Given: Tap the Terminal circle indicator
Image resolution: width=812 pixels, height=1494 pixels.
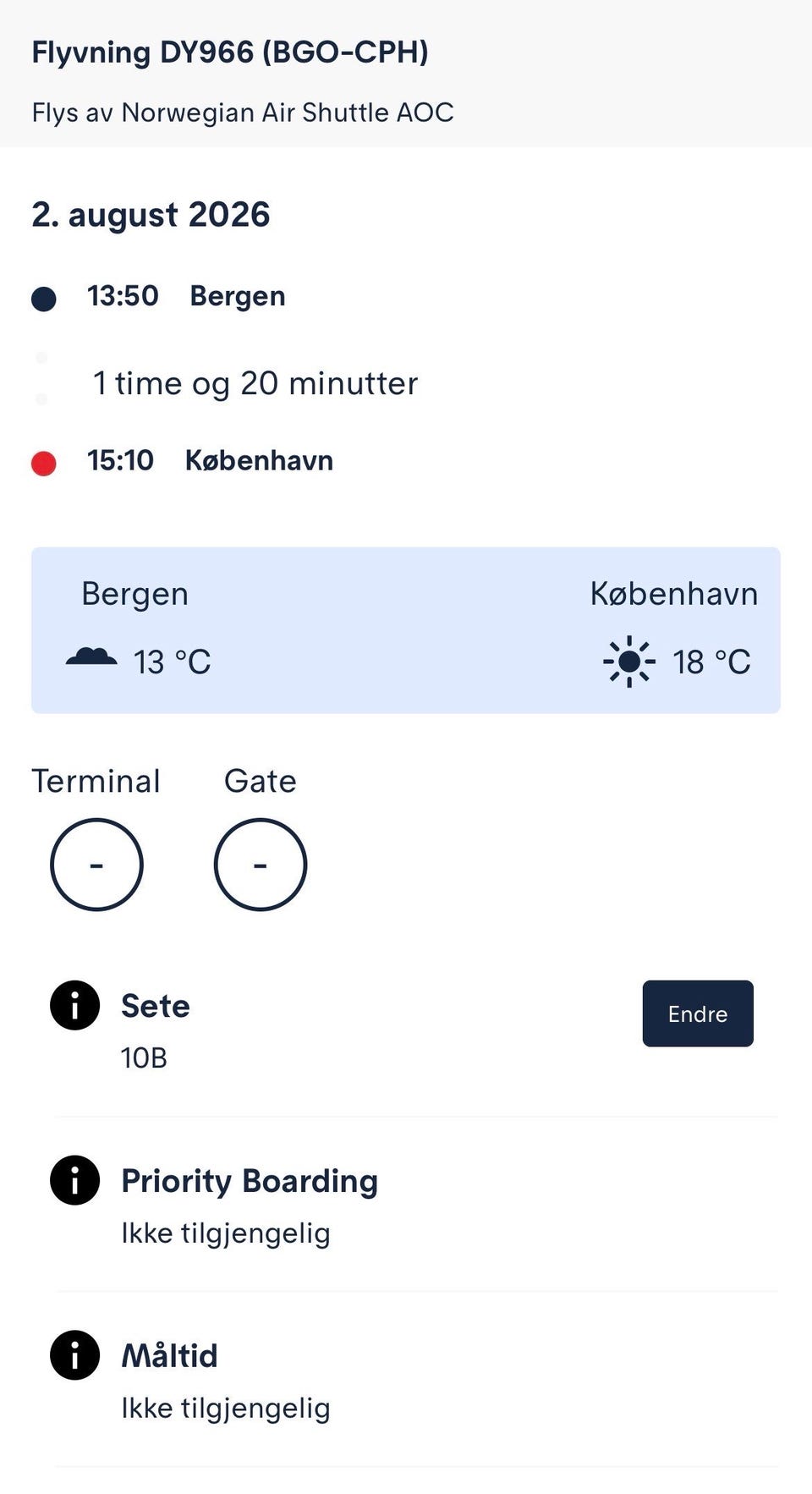Looking at the screenshot, I should [x=96, y=865].
